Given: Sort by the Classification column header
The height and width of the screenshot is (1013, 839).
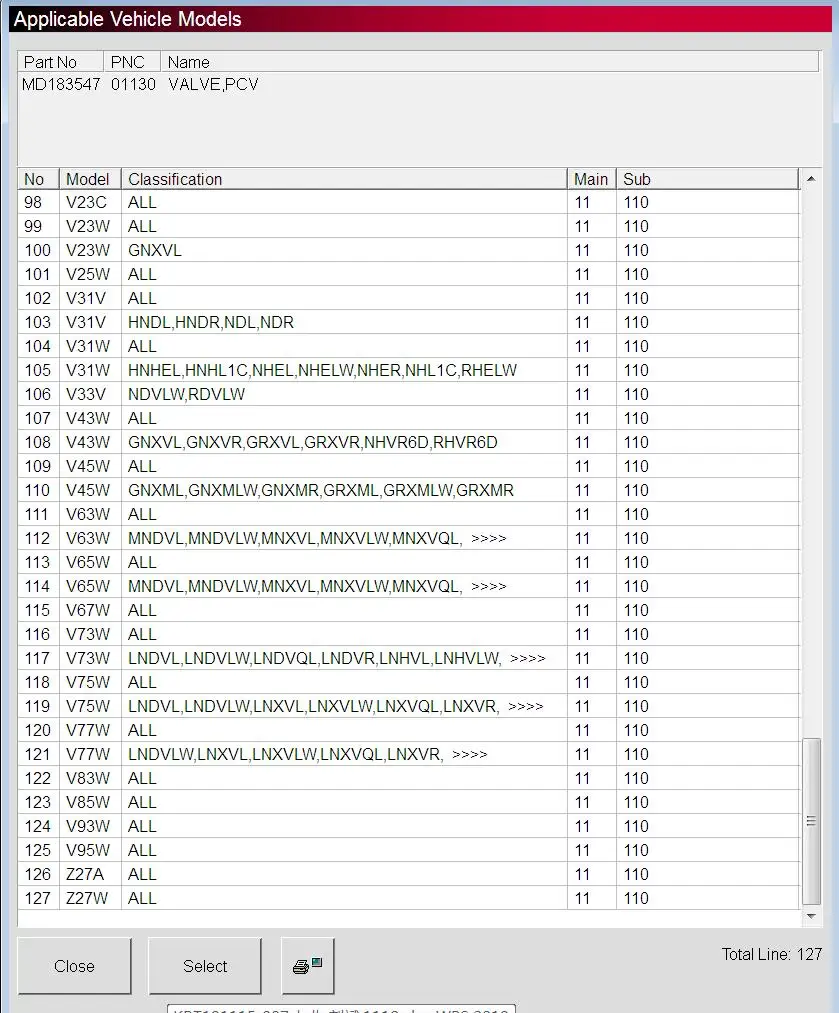Looking at the screenshot, I should tap(344, 179).
